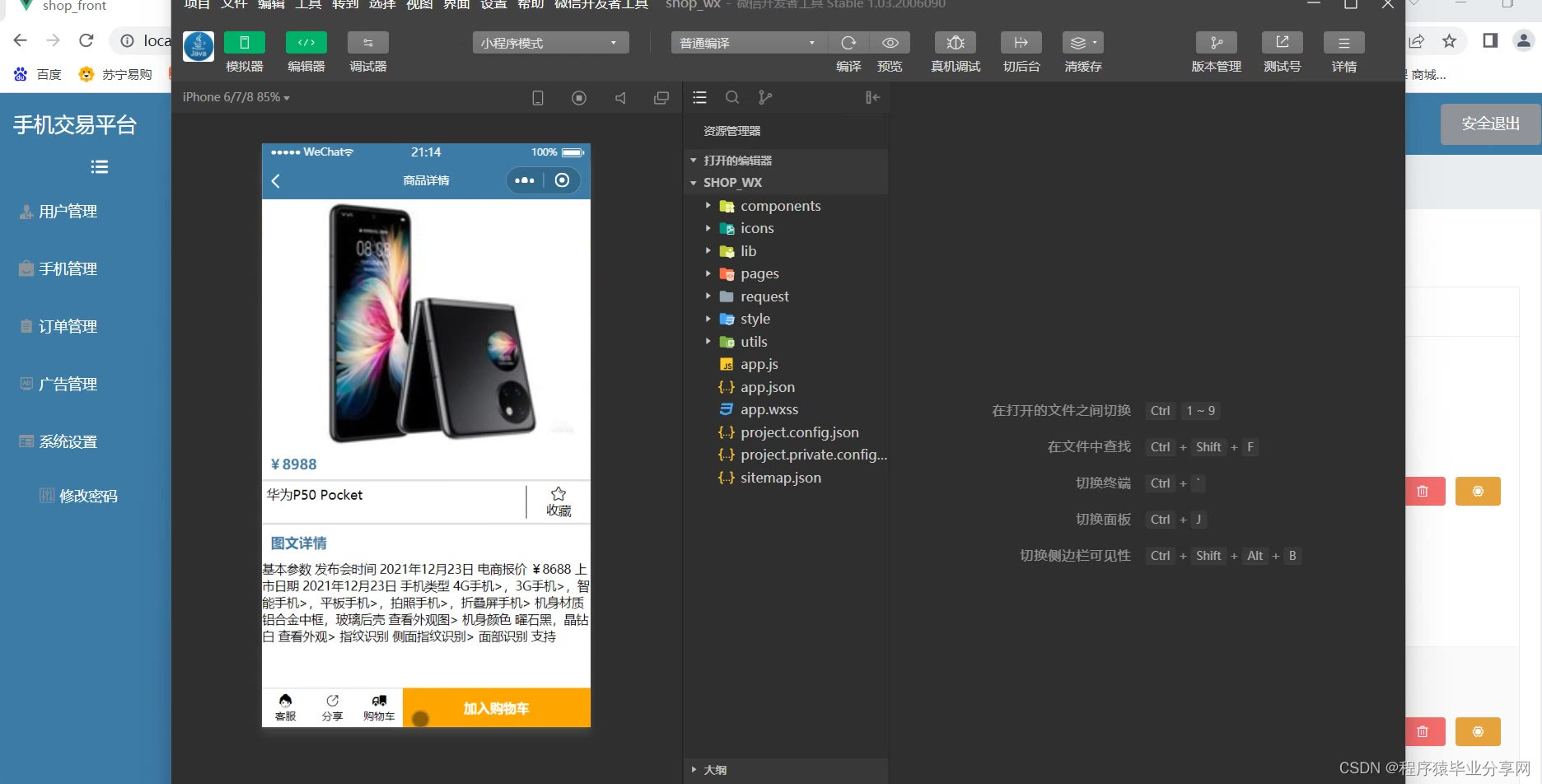Open the project.private.config file
The height and width of the screenshot is (784, 1542).
(x=786, y=455)
